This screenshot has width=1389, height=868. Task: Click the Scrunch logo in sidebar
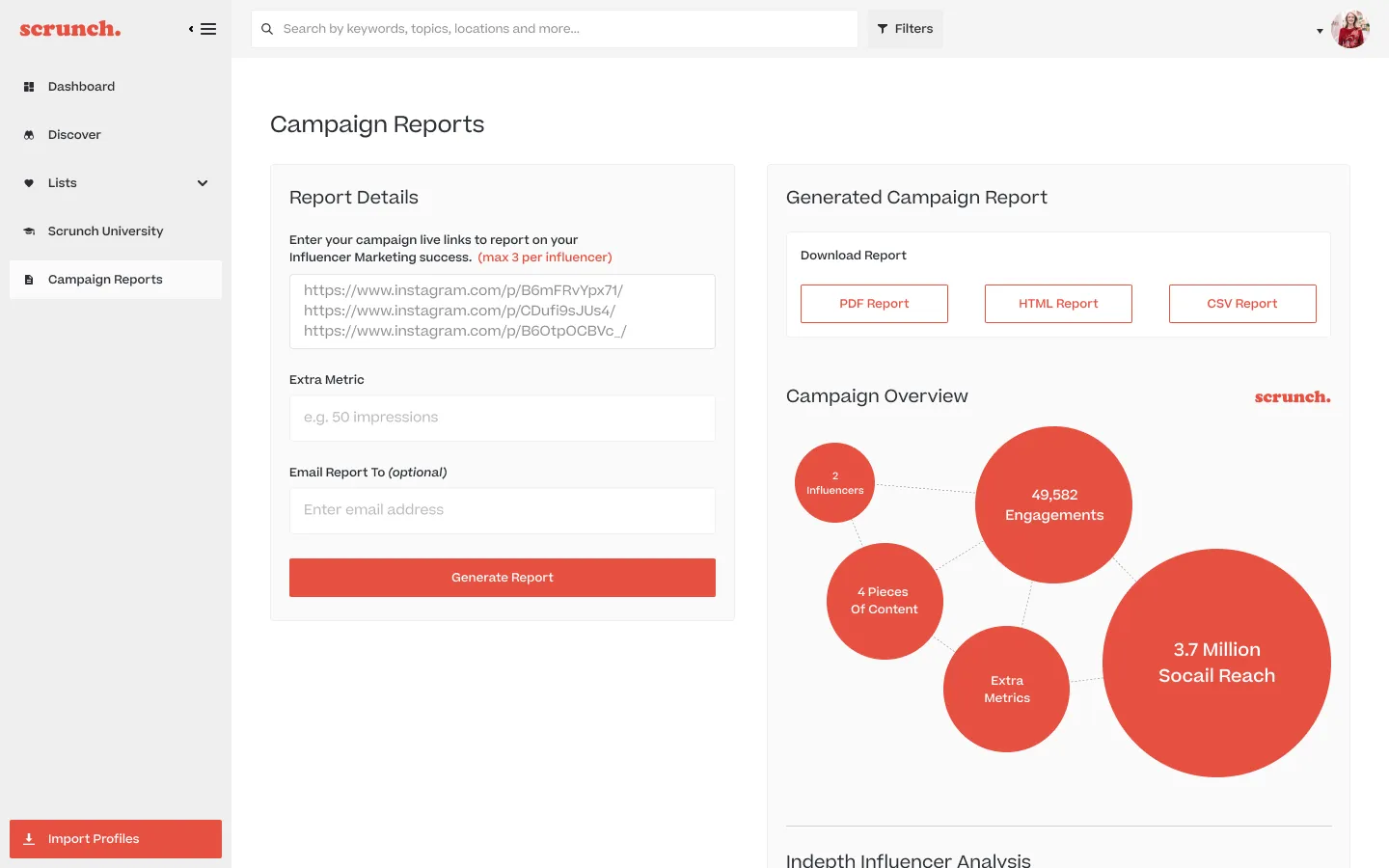[x=70, y=29]
